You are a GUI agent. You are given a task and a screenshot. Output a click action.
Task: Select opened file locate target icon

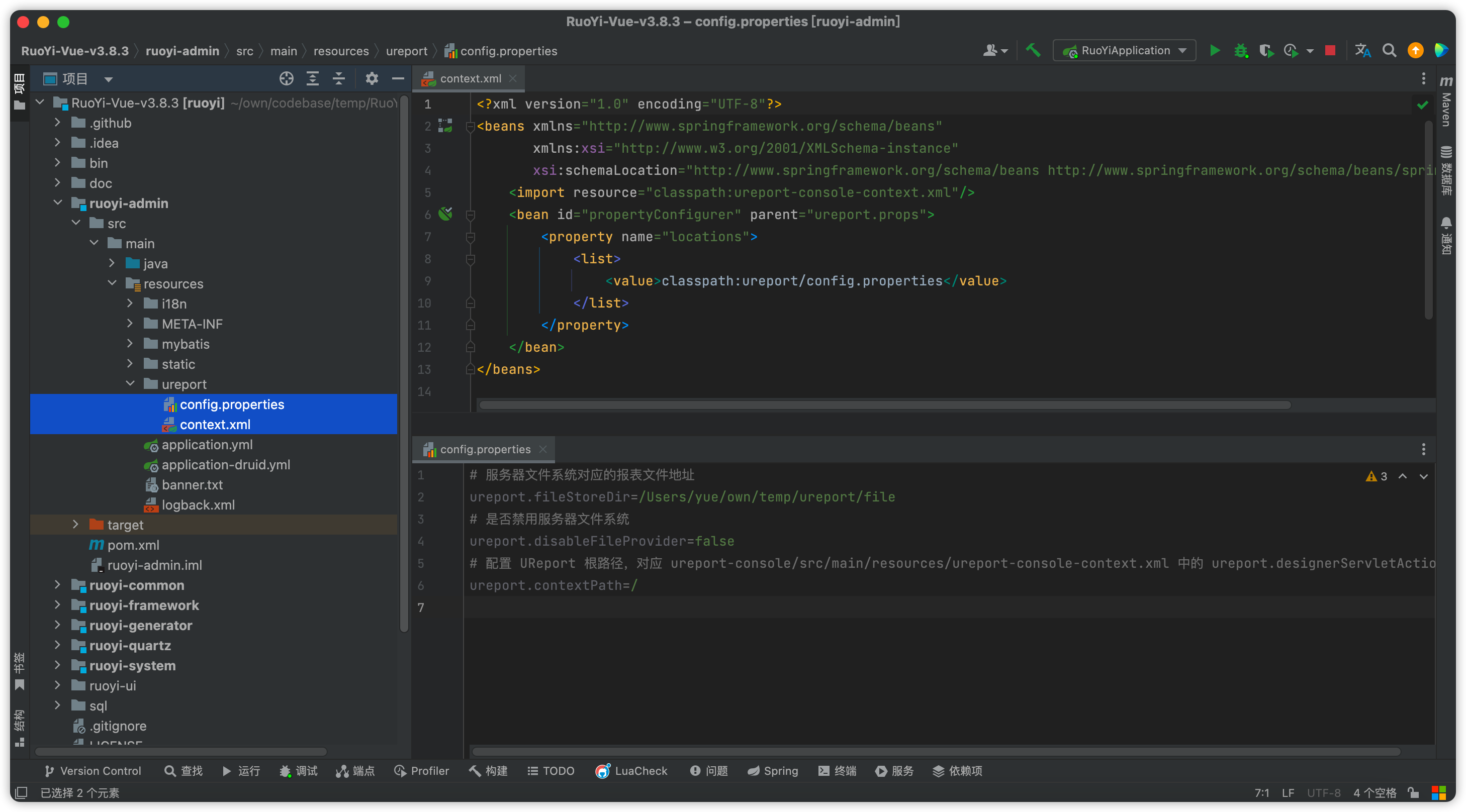(x=286, y=78)
